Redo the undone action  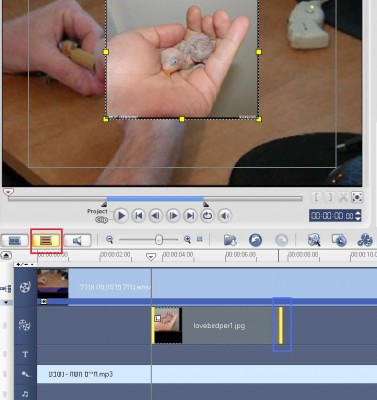pos(281,240)
